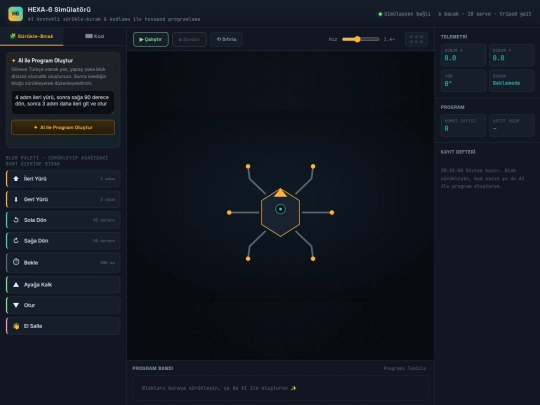
Task: Click the orange heading arrow on robot
Action: coord(280,193)
